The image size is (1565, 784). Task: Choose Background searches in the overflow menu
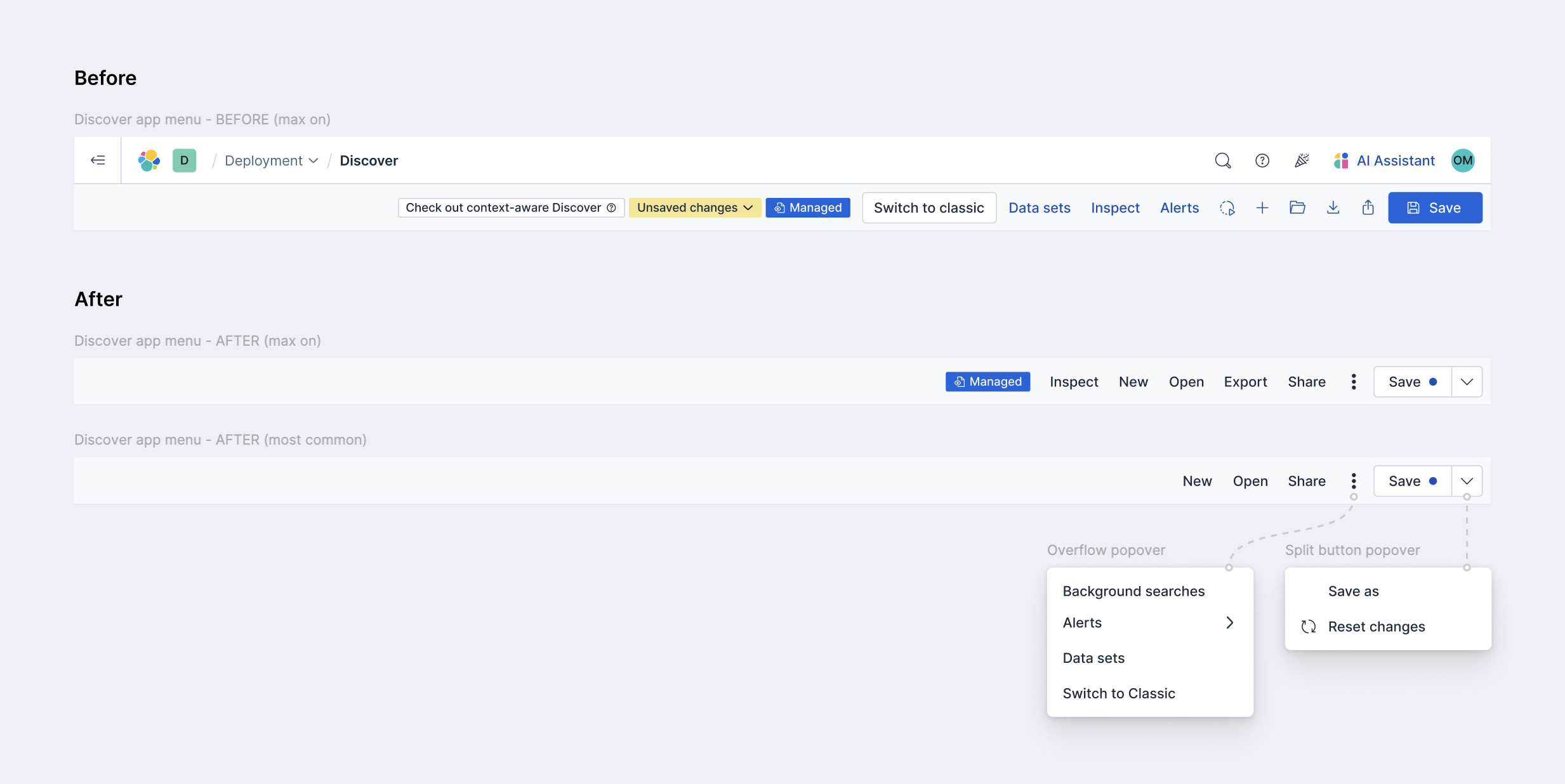click(x=1133, y=591)
